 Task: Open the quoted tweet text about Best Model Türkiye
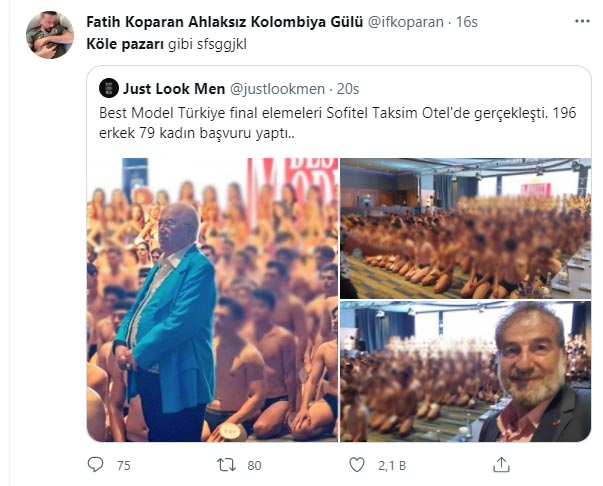click(338, 123)
